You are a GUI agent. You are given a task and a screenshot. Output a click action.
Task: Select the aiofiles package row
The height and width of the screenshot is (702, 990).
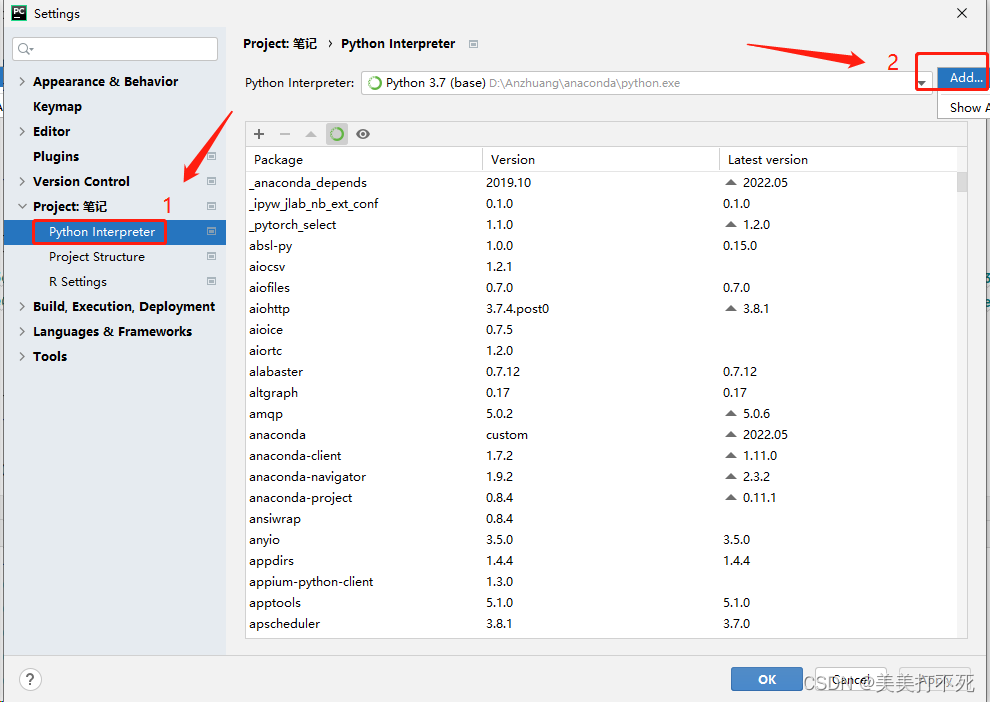(x=601, y=287)
